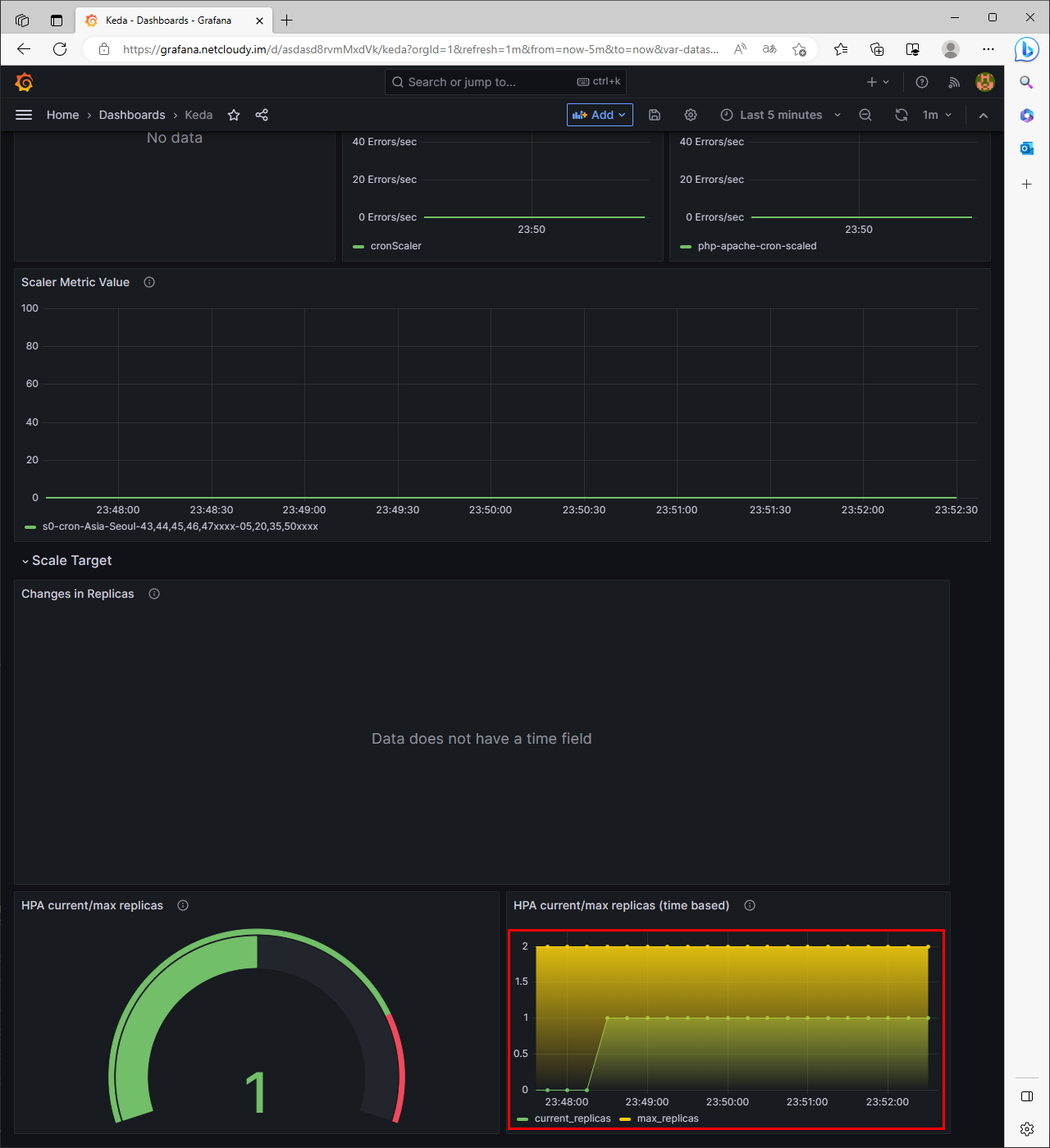Toggle max_replicas series visibility

click(x=668, y=1118)
